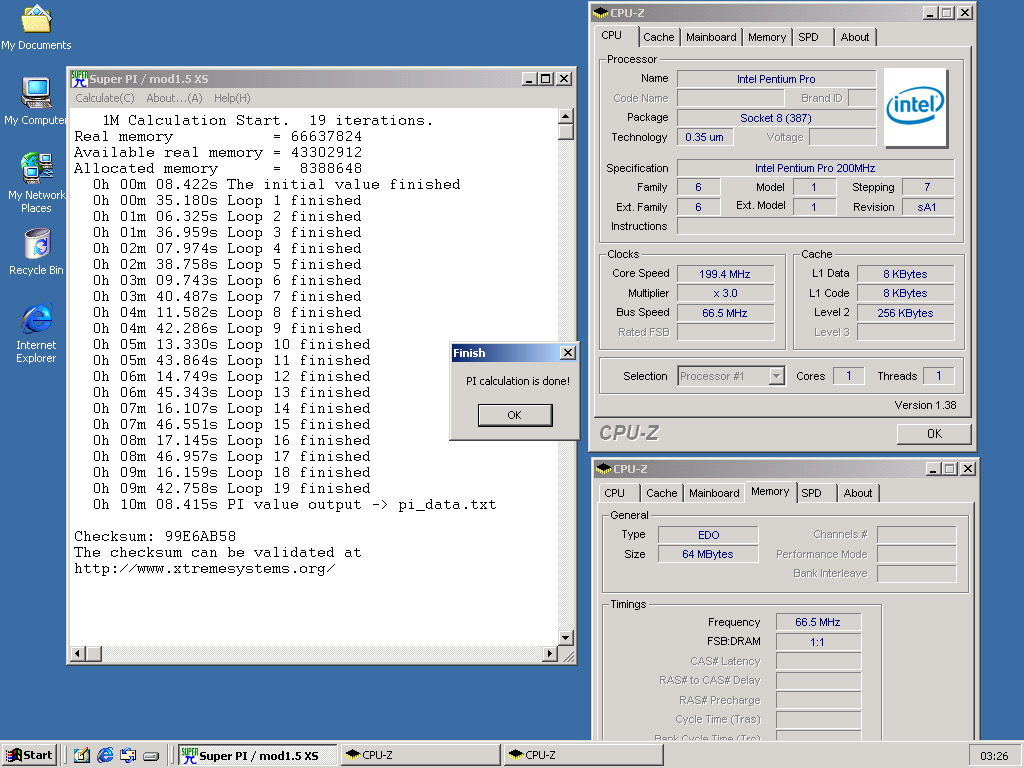Click the Checksum: 99E6AB58 line
This screenshot has width=1024, height=768.
[155, 536]
